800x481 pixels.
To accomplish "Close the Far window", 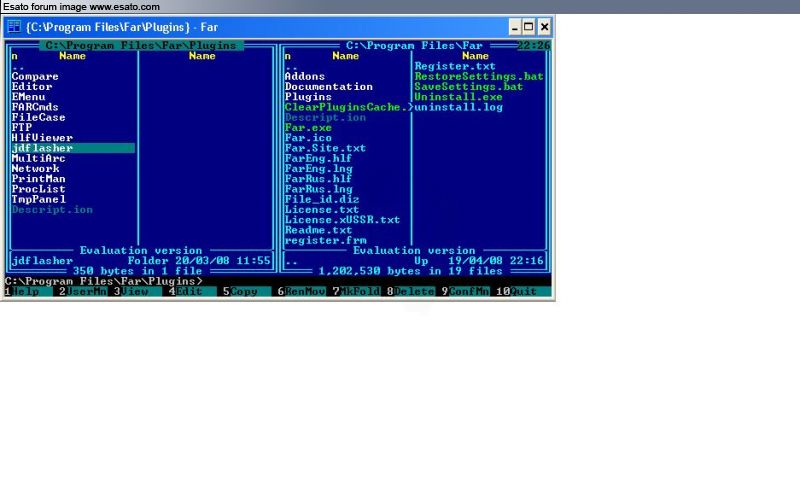I will (x=544, y=27).
